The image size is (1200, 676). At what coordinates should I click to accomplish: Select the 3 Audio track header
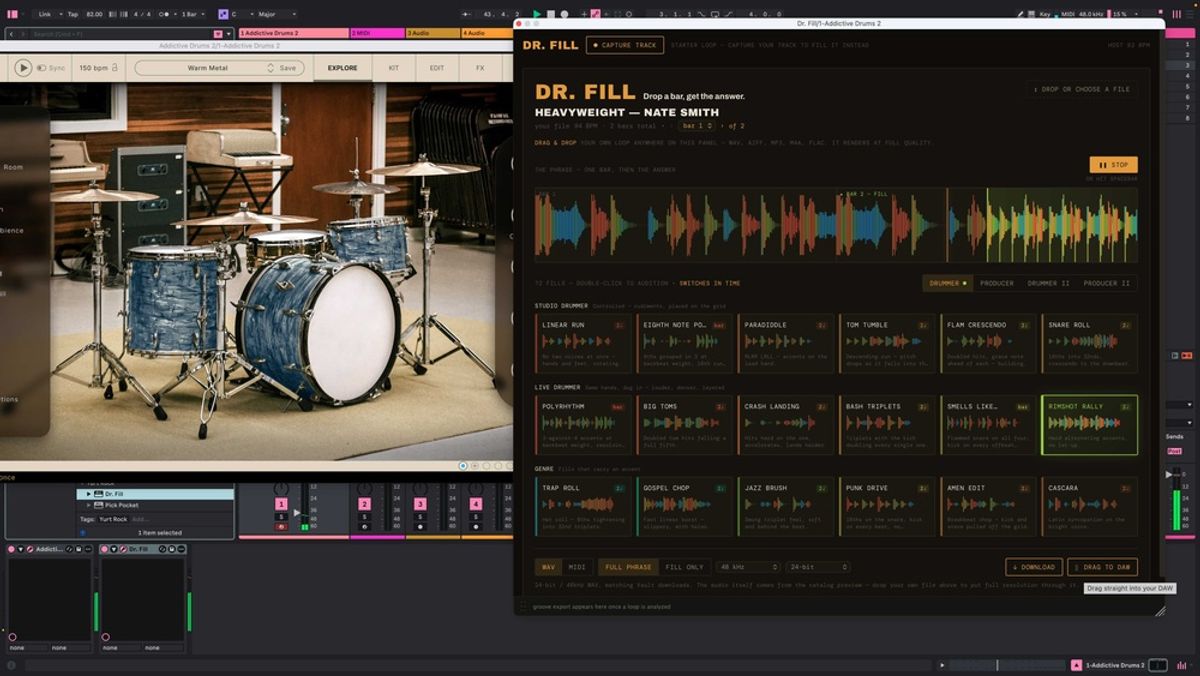point(432,33)
